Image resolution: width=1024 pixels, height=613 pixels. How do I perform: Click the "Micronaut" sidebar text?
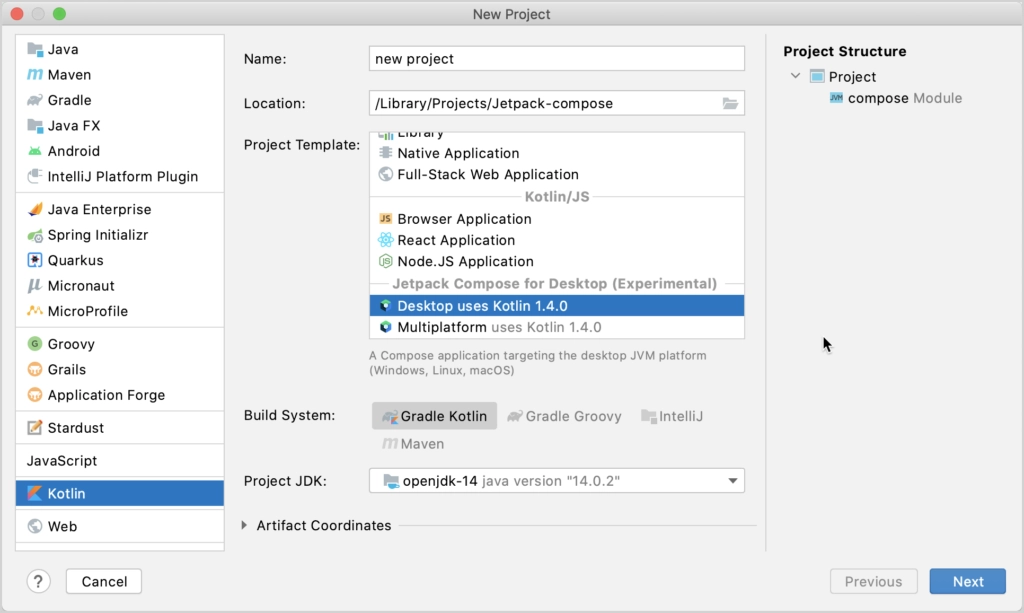point(81,285)
